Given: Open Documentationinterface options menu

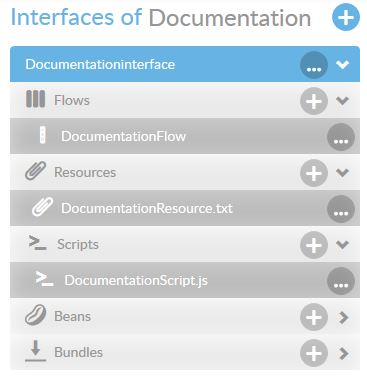Looking at the screenshot, I should click(314, 65).
